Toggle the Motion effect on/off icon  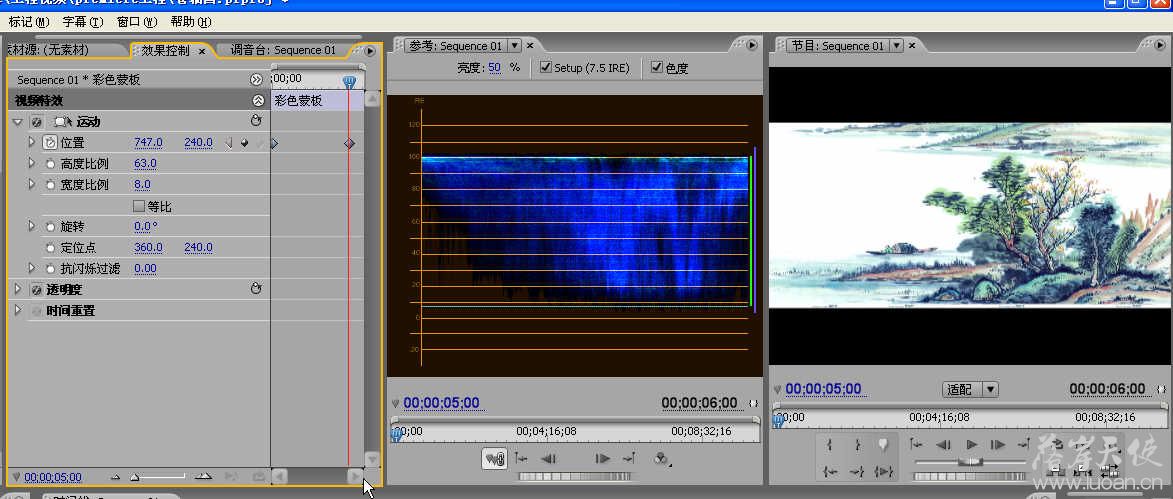tap(35, 121)
